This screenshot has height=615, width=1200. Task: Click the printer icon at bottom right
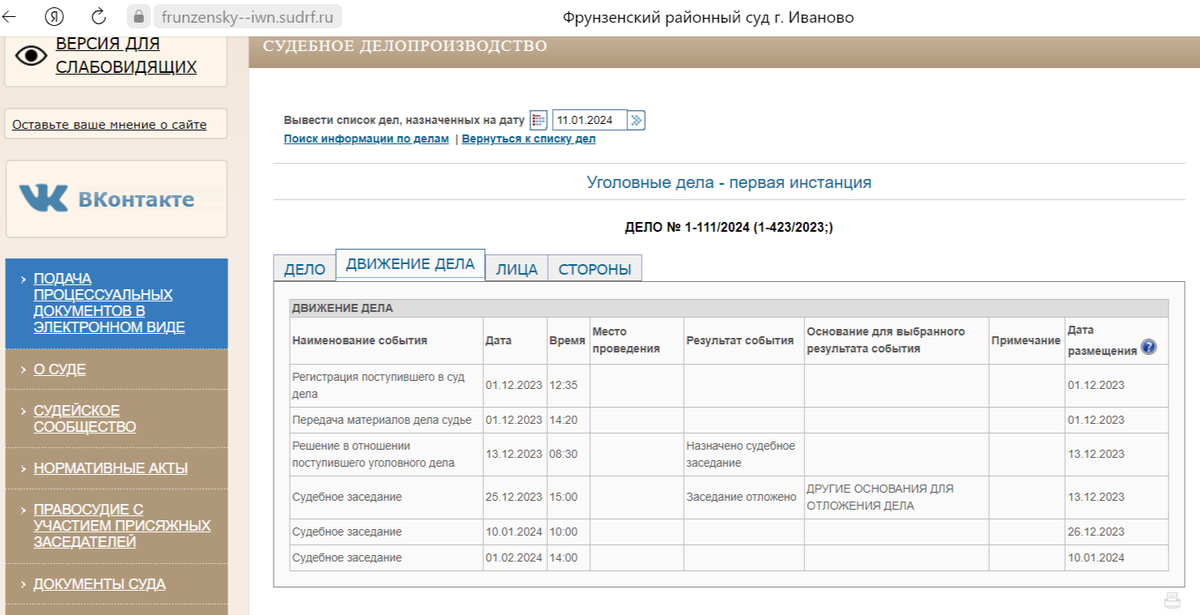1172,600
